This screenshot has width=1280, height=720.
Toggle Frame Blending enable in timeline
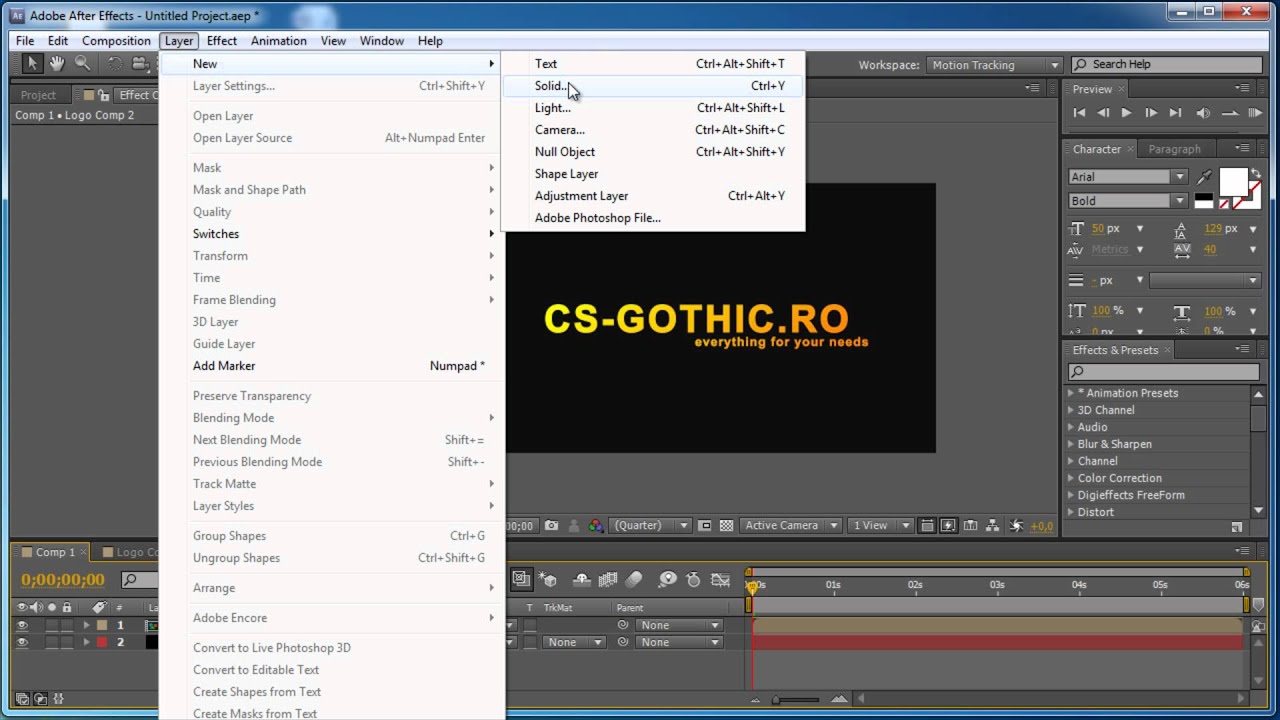pyautogui.click(x=608, y=579)
